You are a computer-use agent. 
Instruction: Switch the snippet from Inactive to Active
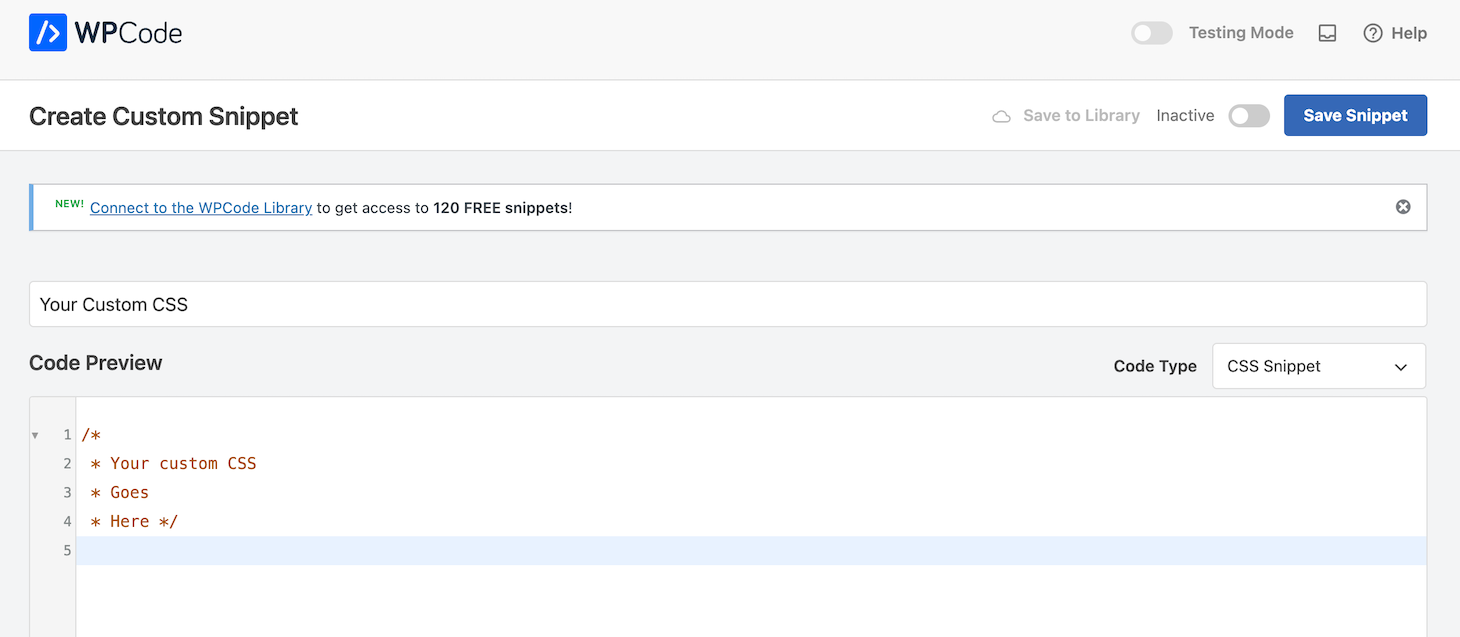coord(1248,115)
